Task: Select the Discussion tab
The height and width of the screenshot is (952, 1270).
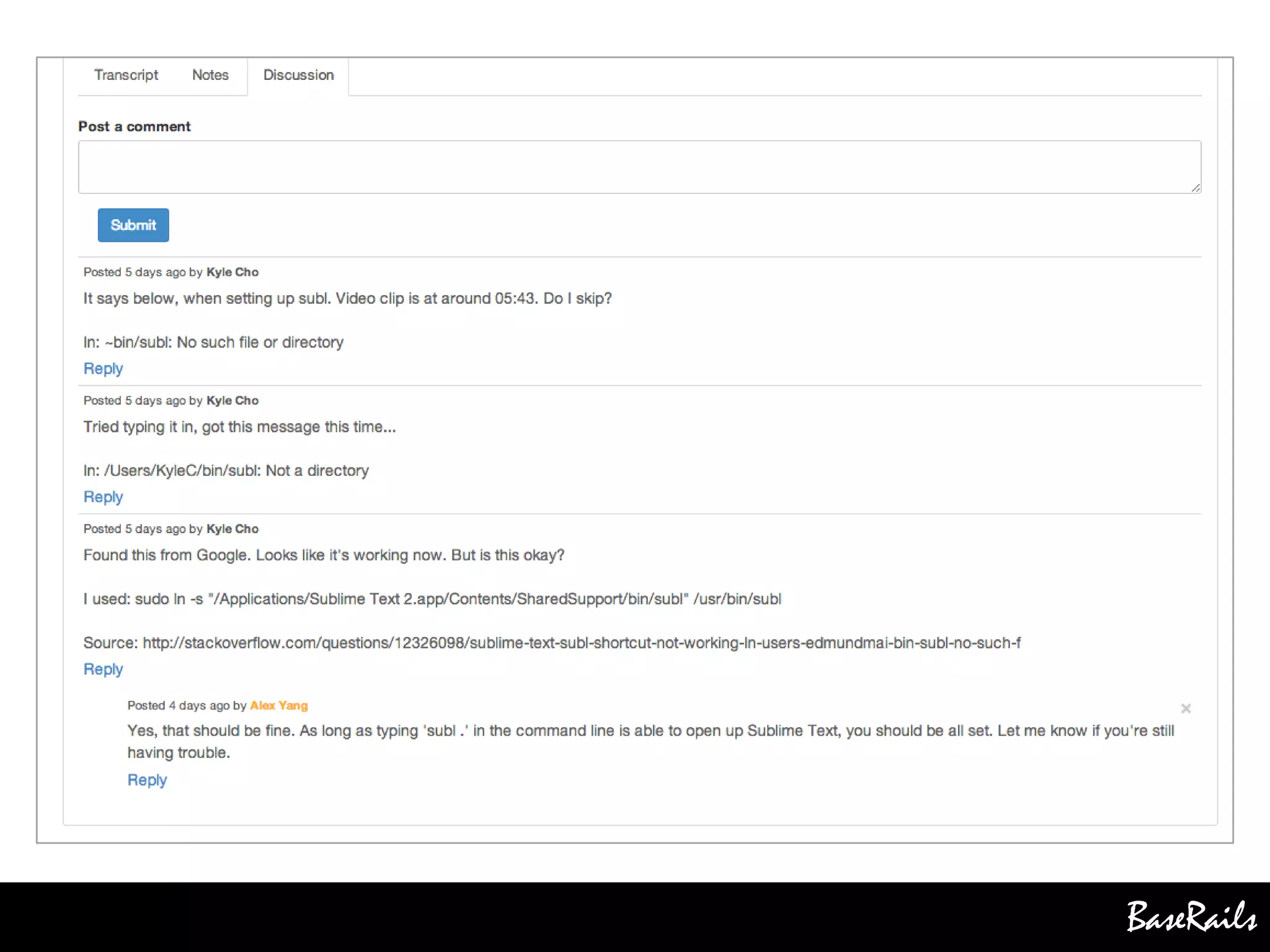Action: (x=298, y=75)
